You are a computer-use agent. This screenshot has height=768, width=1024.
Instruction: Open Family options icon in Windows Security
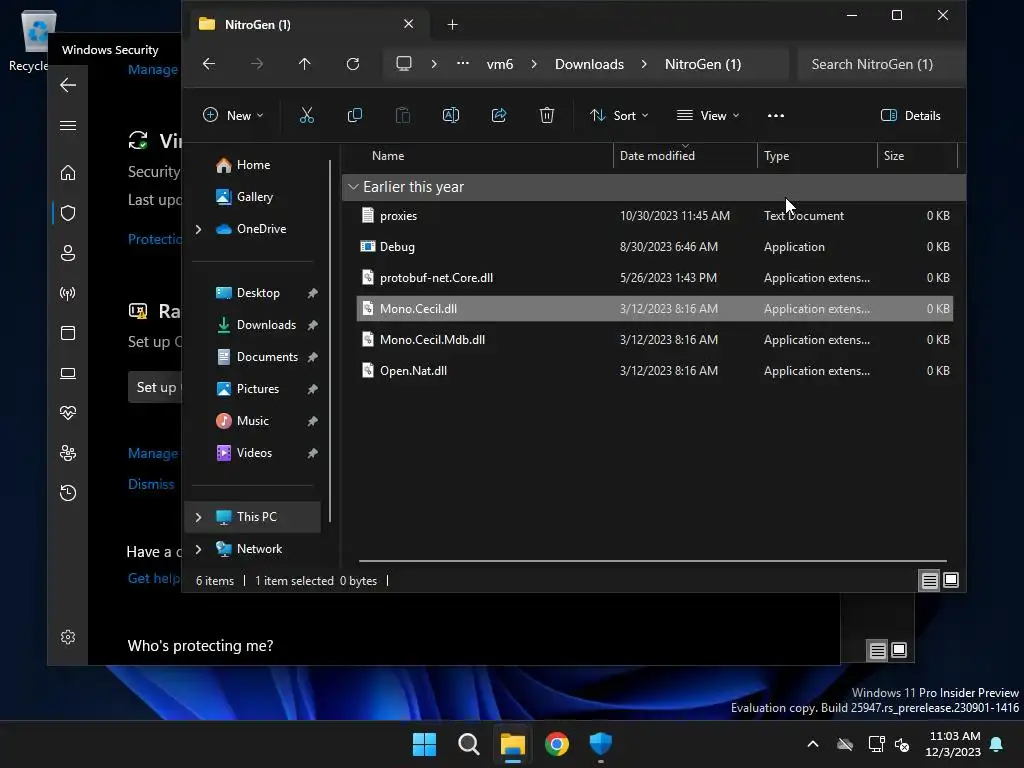[x=68, y=453]
